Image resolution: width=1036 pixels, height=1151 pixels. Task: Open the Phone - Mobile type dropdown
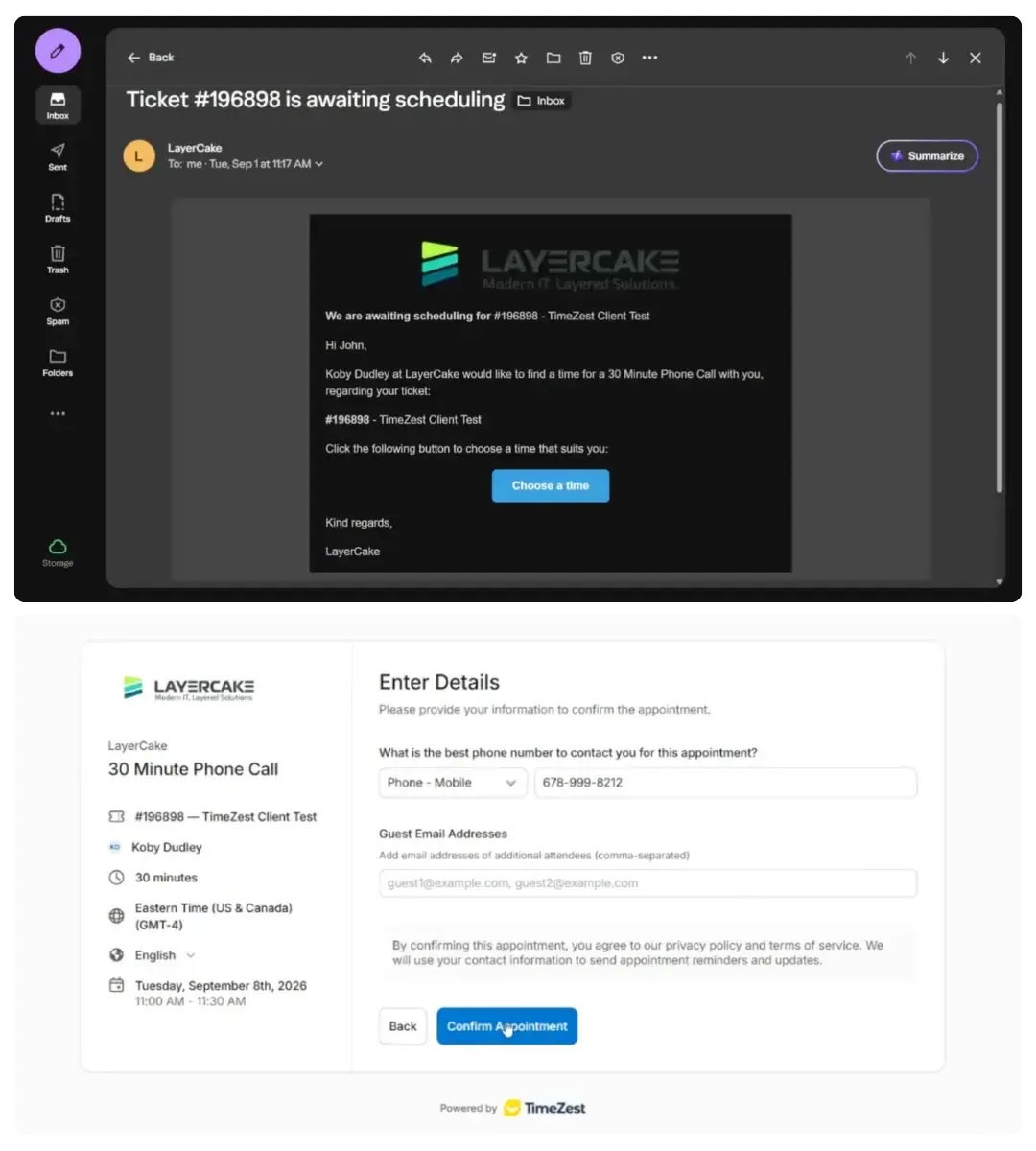(x=453, y=783)
